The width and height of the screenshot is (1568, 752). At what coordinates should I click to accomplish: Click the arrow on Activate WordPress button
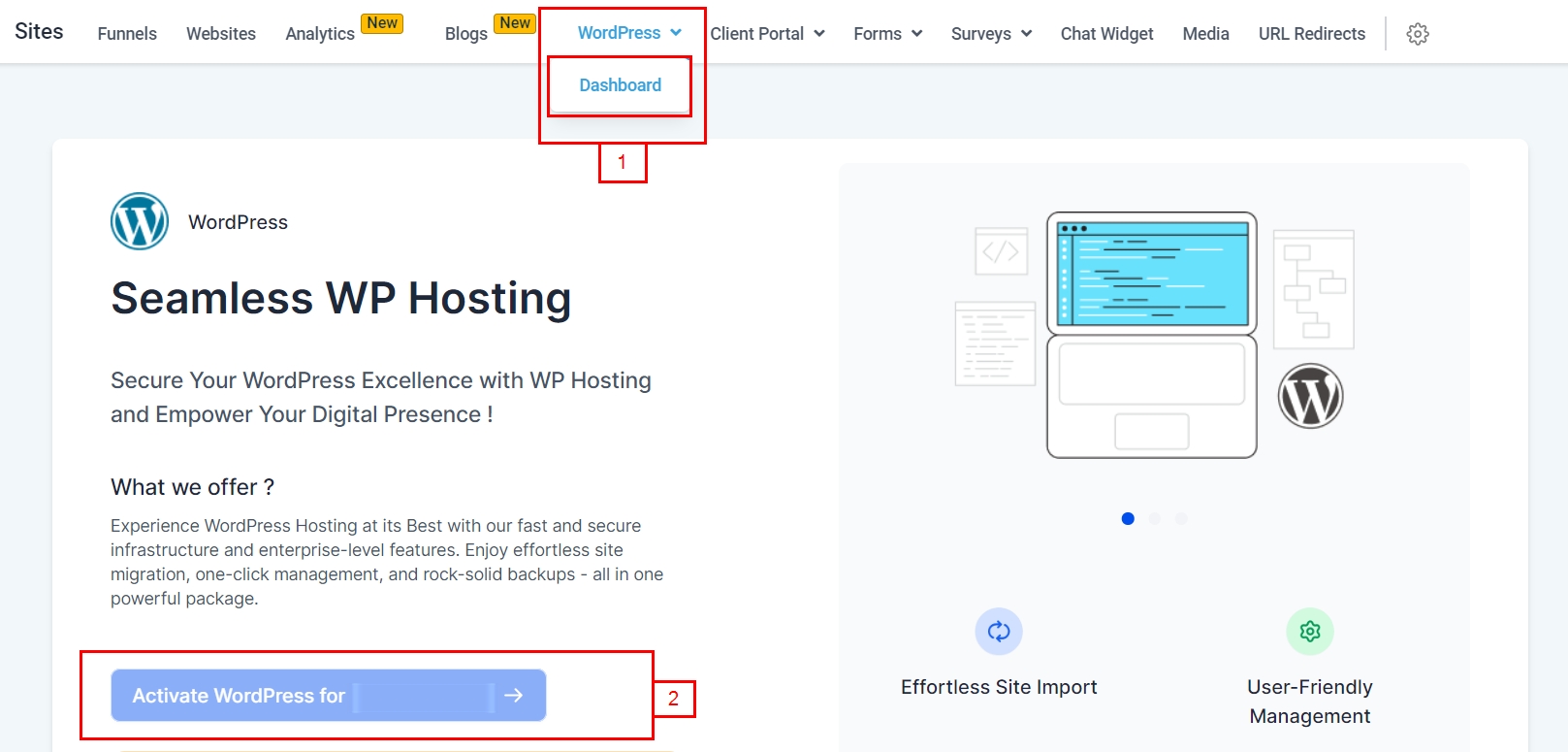coord(514,695)
